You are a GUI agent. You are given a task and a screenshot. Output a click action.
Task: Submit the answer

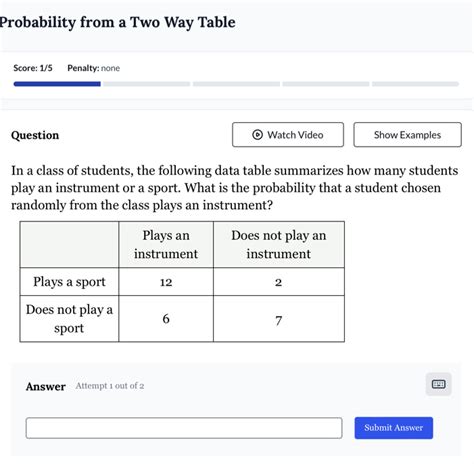click(394, 428)
